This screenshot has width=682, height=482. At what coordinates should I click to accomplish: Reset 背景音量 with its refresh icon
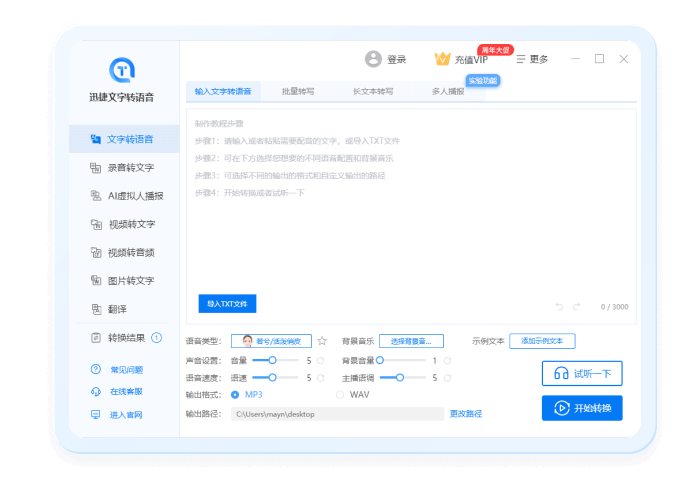pos(447,361)
